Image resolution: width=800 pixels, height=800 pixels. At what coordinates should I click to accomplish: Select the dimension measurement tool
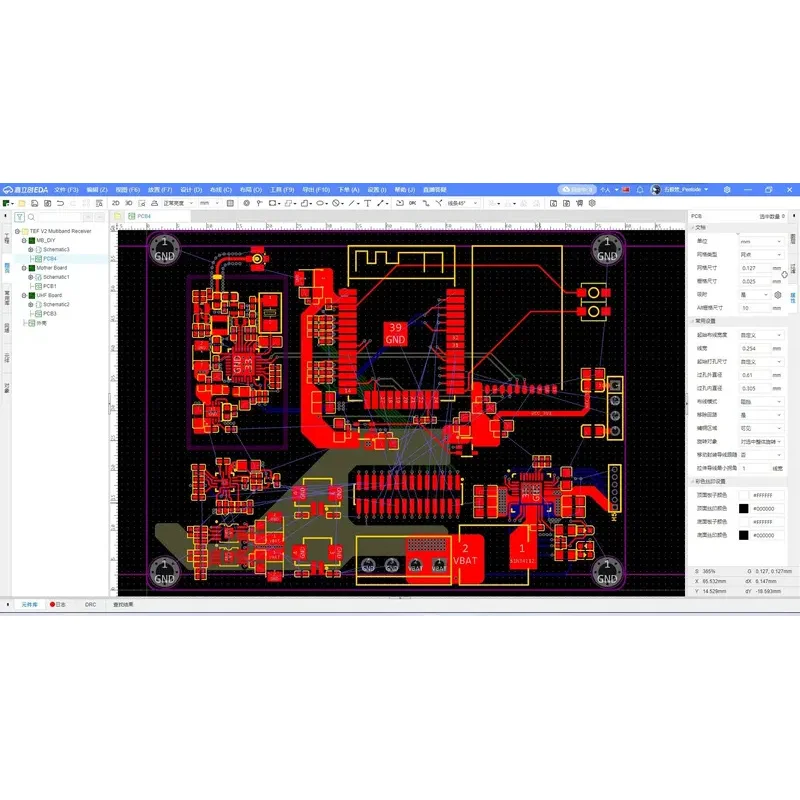381,203
